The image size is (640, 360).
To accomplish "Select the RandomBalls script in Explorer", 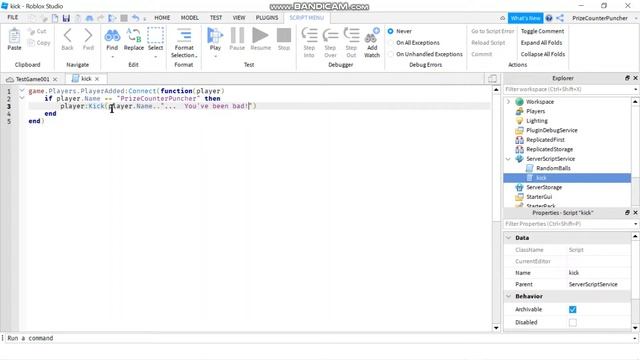I will 553,168.
